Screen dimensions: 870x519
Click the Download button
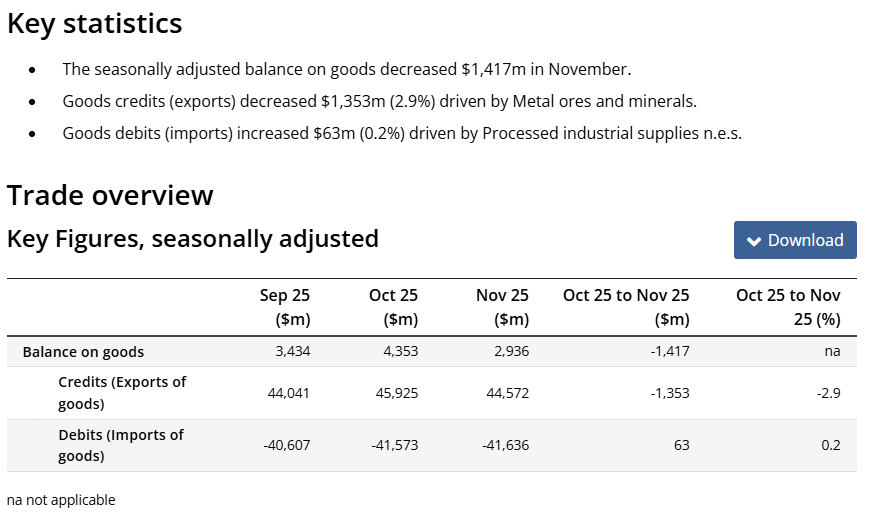pyautogui.click(x=795, y=240)
